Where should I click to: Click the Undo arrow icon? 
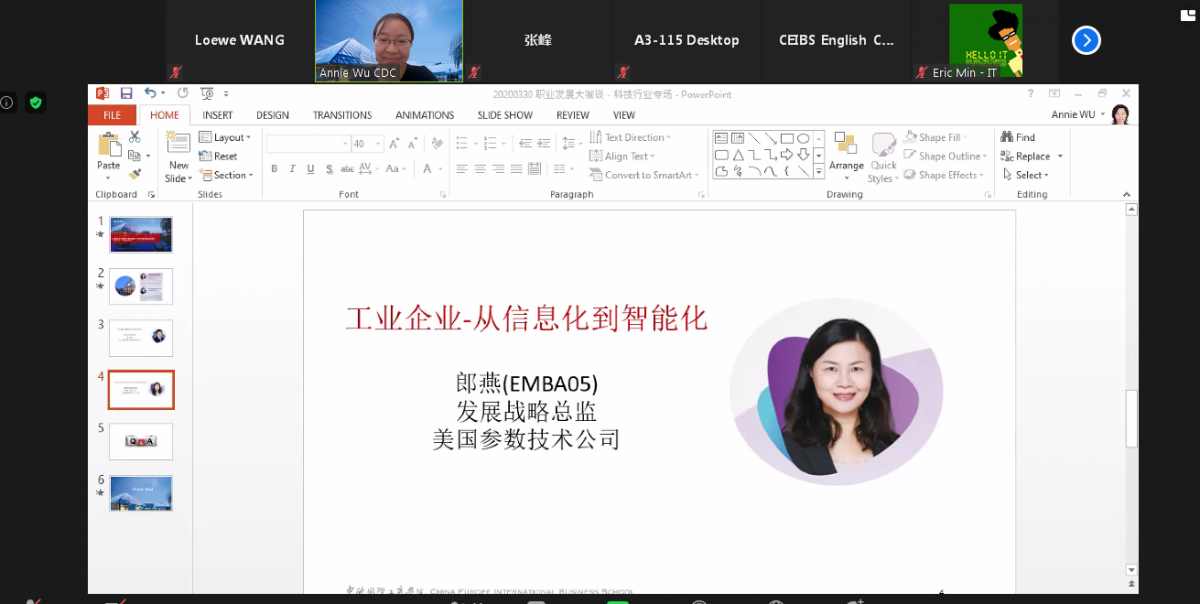(x=149, y=94)
